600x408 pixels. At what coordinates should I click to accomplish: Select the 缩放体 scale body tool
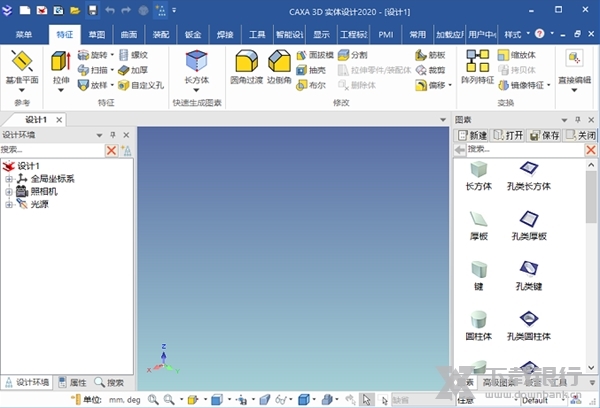[517, 55]
